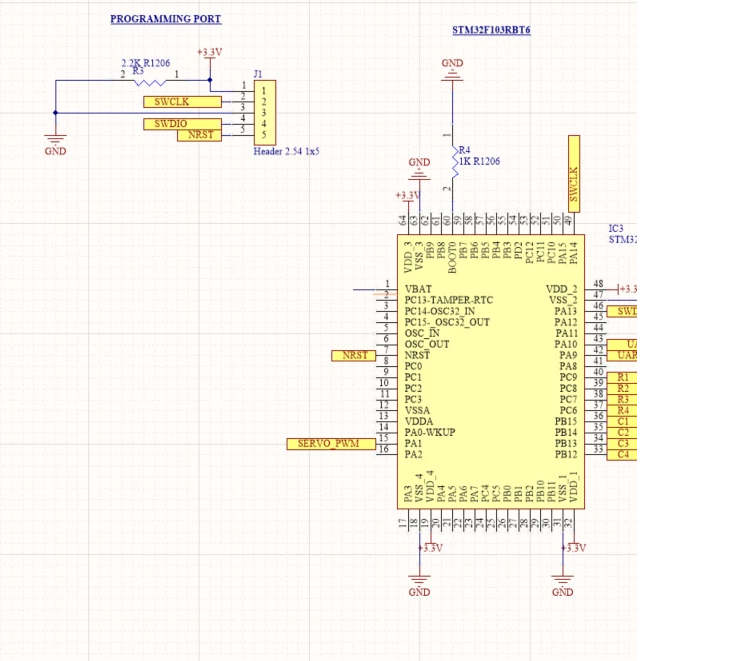Select the C1 net label at PB15
Viewport: 752px width, 661px height.
[x=622, y=422]
